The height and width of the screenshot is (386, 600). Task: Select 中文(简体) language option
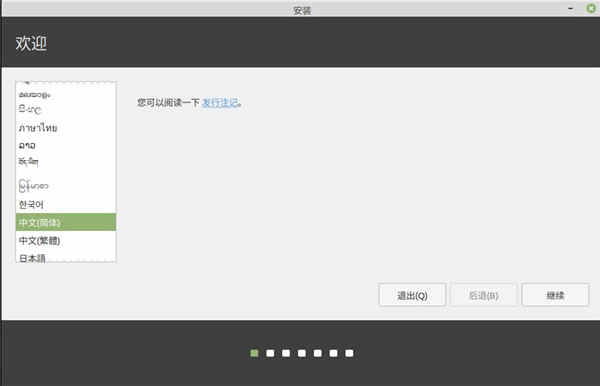point(65,222)
